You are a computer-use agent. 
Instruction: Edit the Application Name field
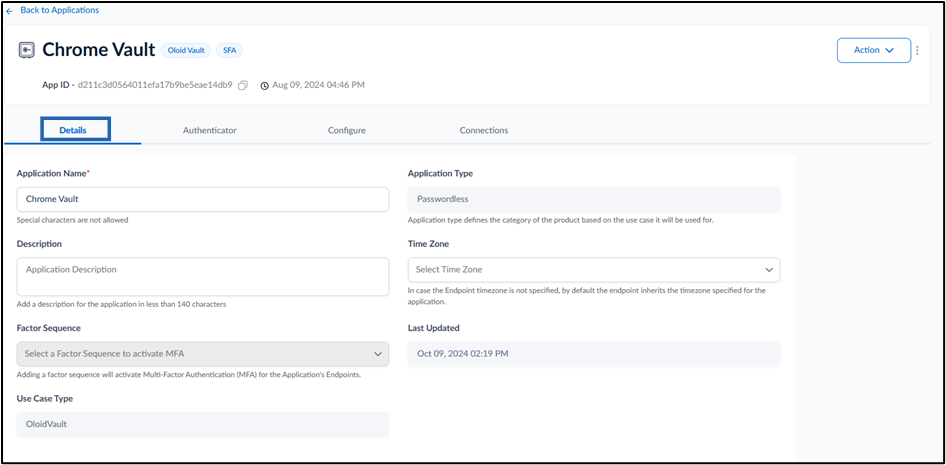tap(203, 199)
